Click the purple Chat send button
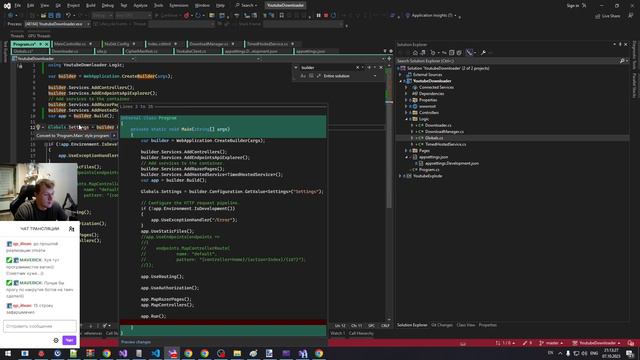The image size is (640, 360). click(69, 340)
